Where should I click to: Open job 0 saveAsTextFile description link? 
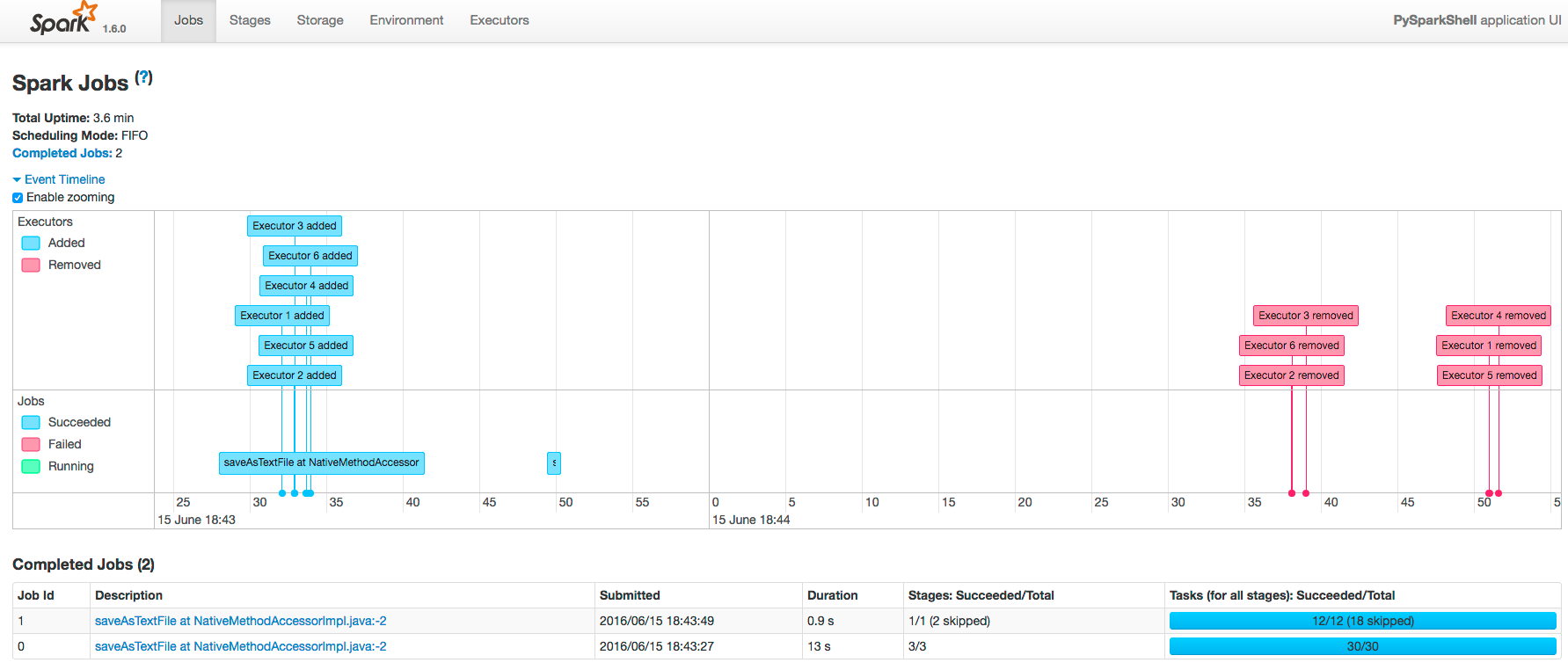241,646
